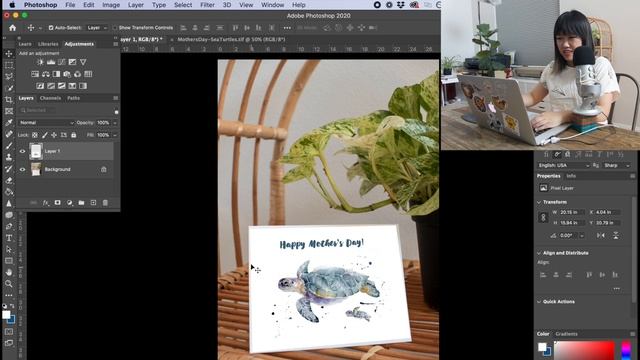
Task: Open the MothersDay-SeaTurtles document tab
Action: click(x=231, y=40)
